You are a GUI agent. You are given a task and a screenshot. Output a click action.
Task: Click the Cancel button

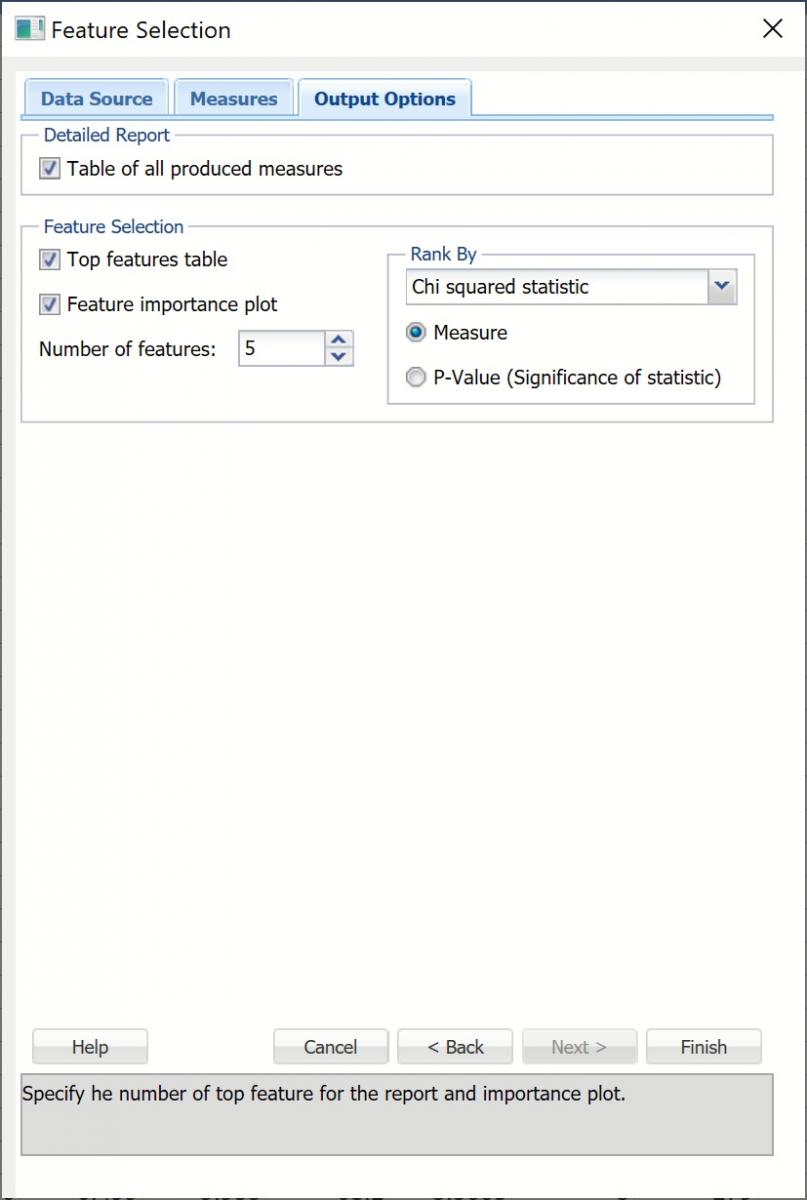(330, 1047)
